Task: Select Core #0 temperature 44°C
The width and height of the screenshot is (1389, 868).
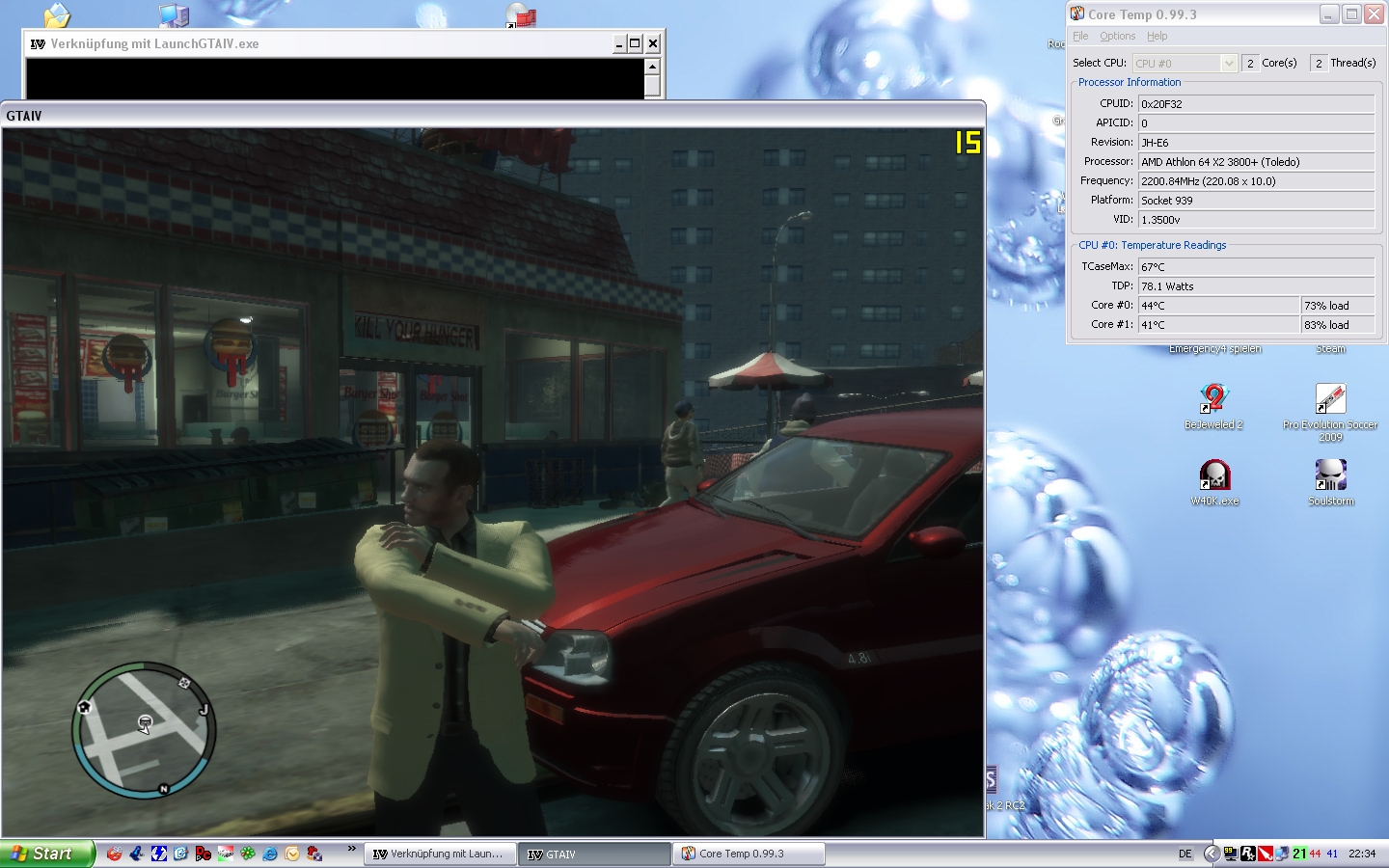Action: pos(1218,306)
